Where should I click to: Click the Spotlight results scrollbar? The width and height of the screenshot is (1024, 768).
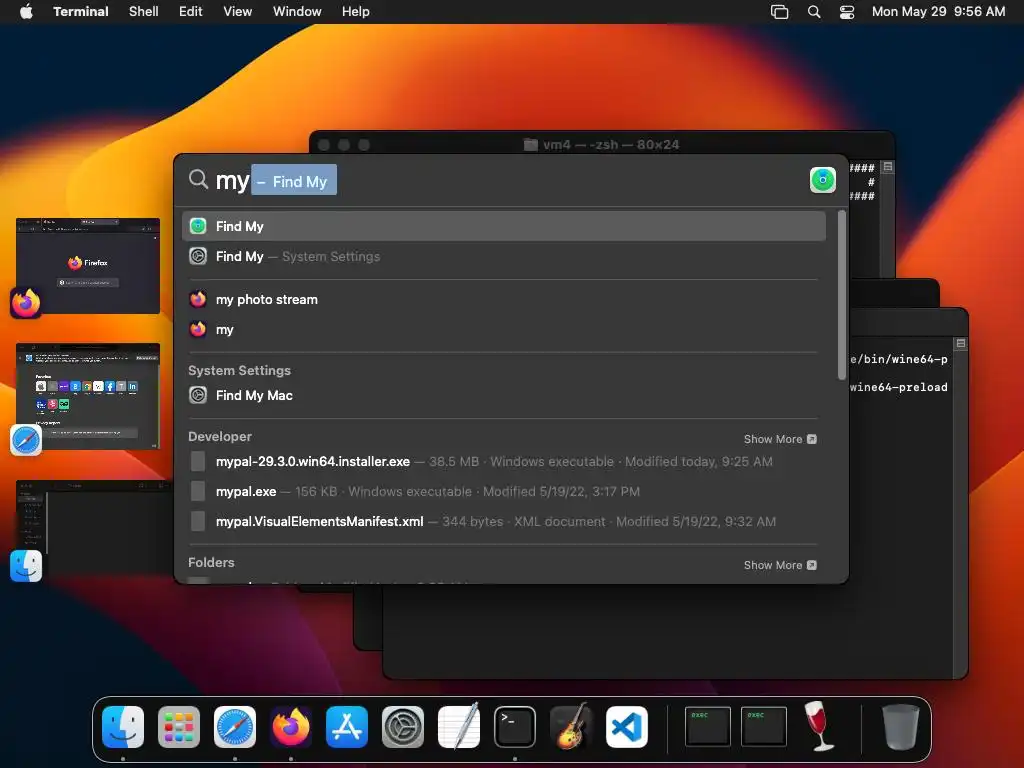coord(842,295)
